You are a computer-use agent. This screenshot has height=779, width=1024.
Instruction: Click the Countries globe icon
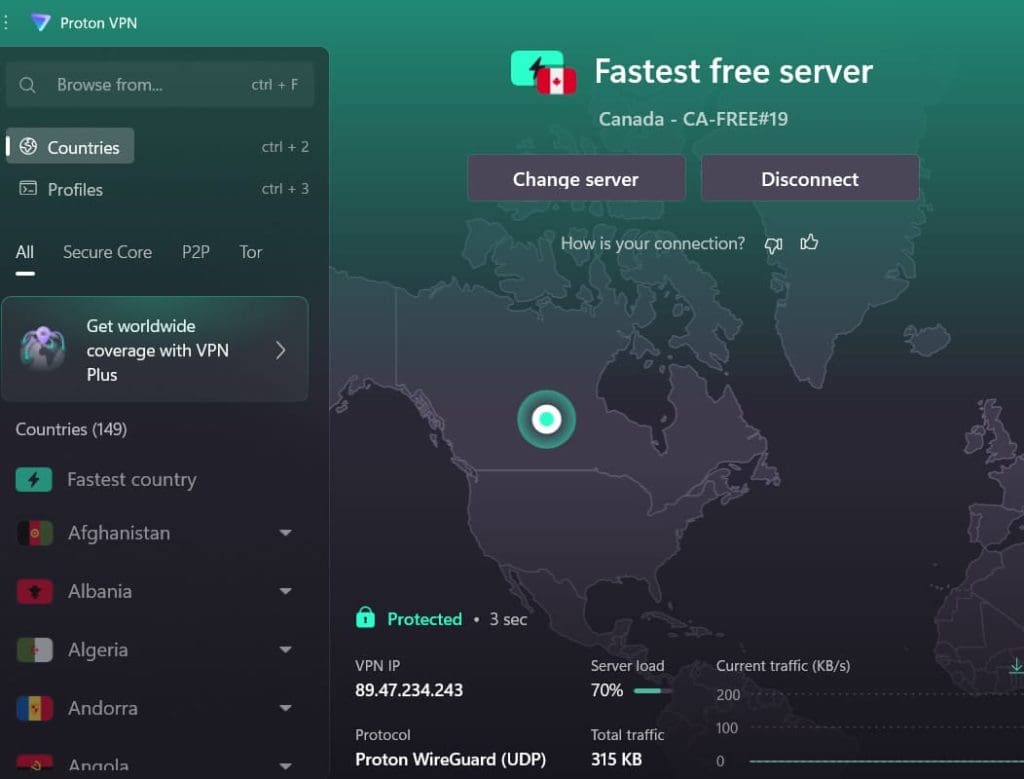28,146
